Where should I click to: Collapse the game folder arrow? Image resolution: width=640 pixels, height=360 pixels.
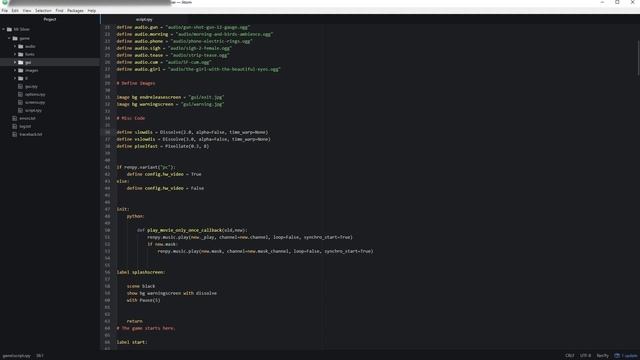click(x=9, y=38)
